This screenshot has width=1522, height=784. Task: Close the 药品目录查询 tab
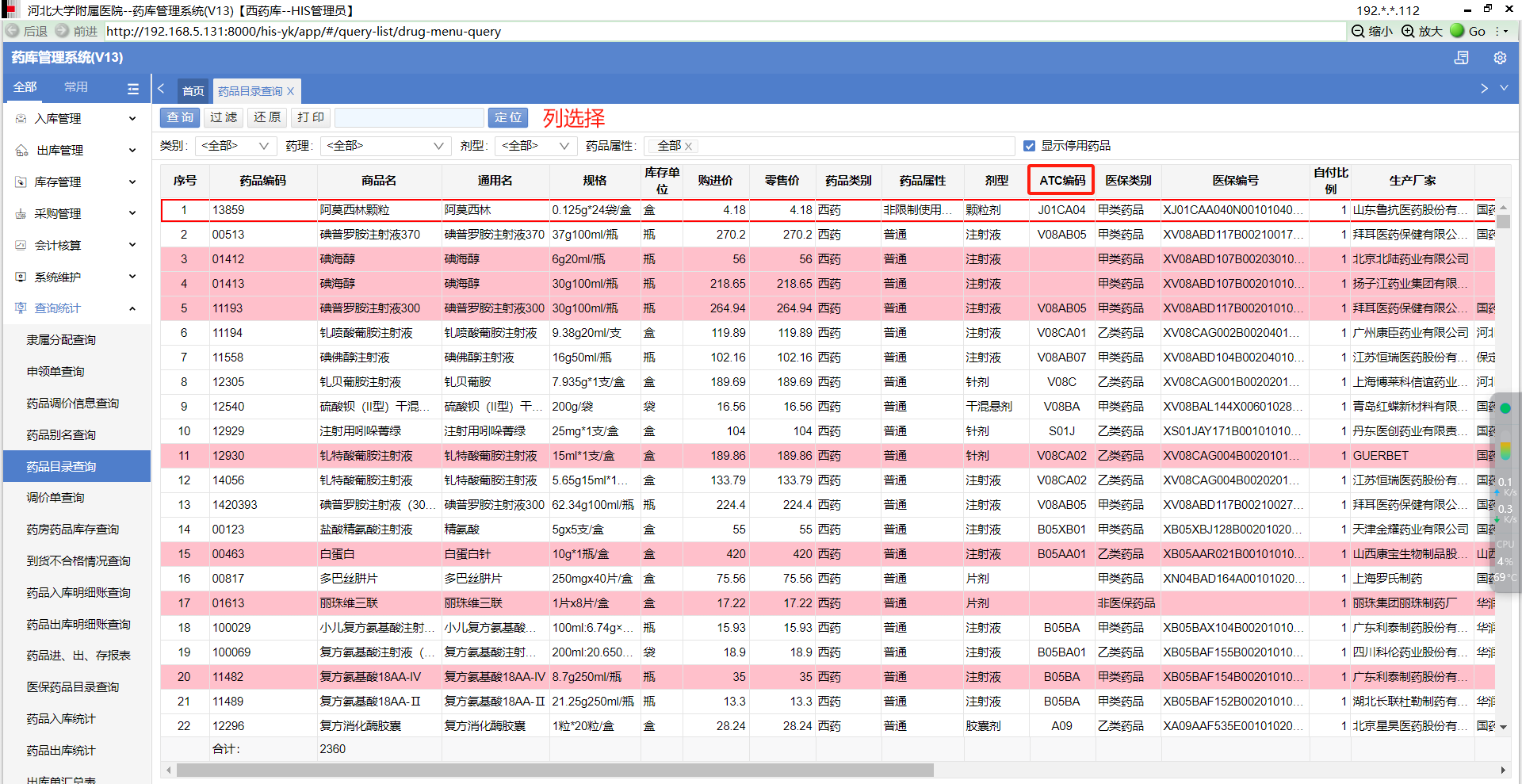coord(291,91)
